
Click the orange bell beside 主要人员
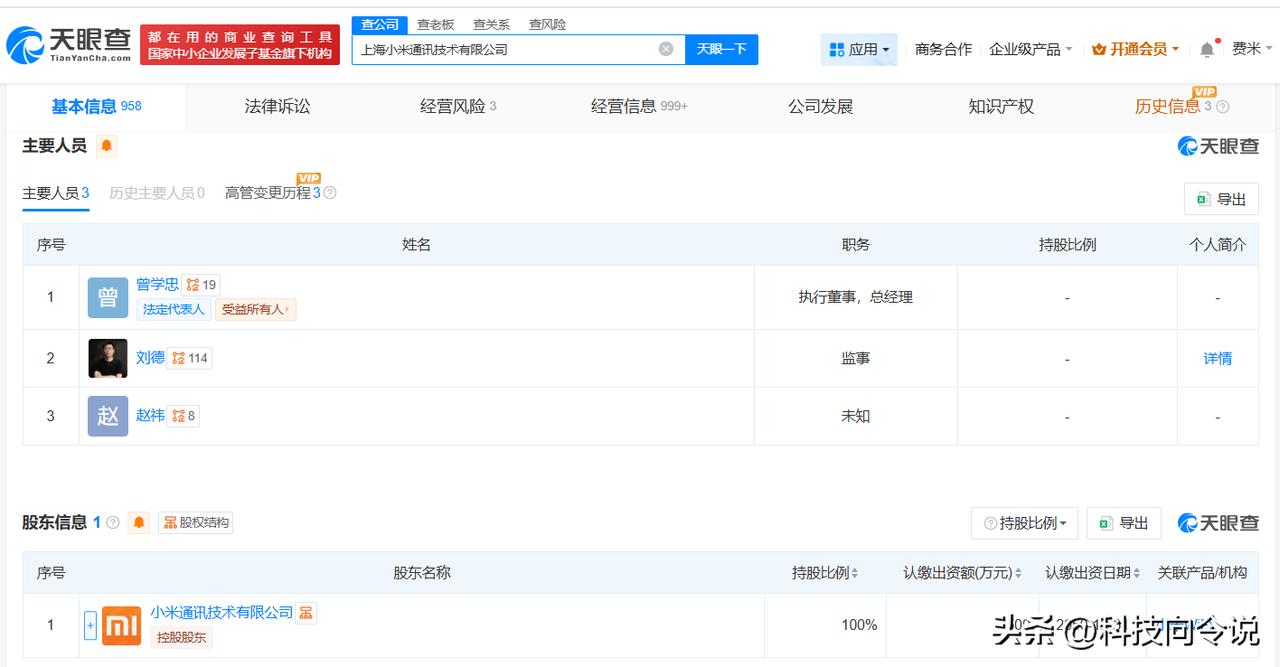tap(107, 146)
